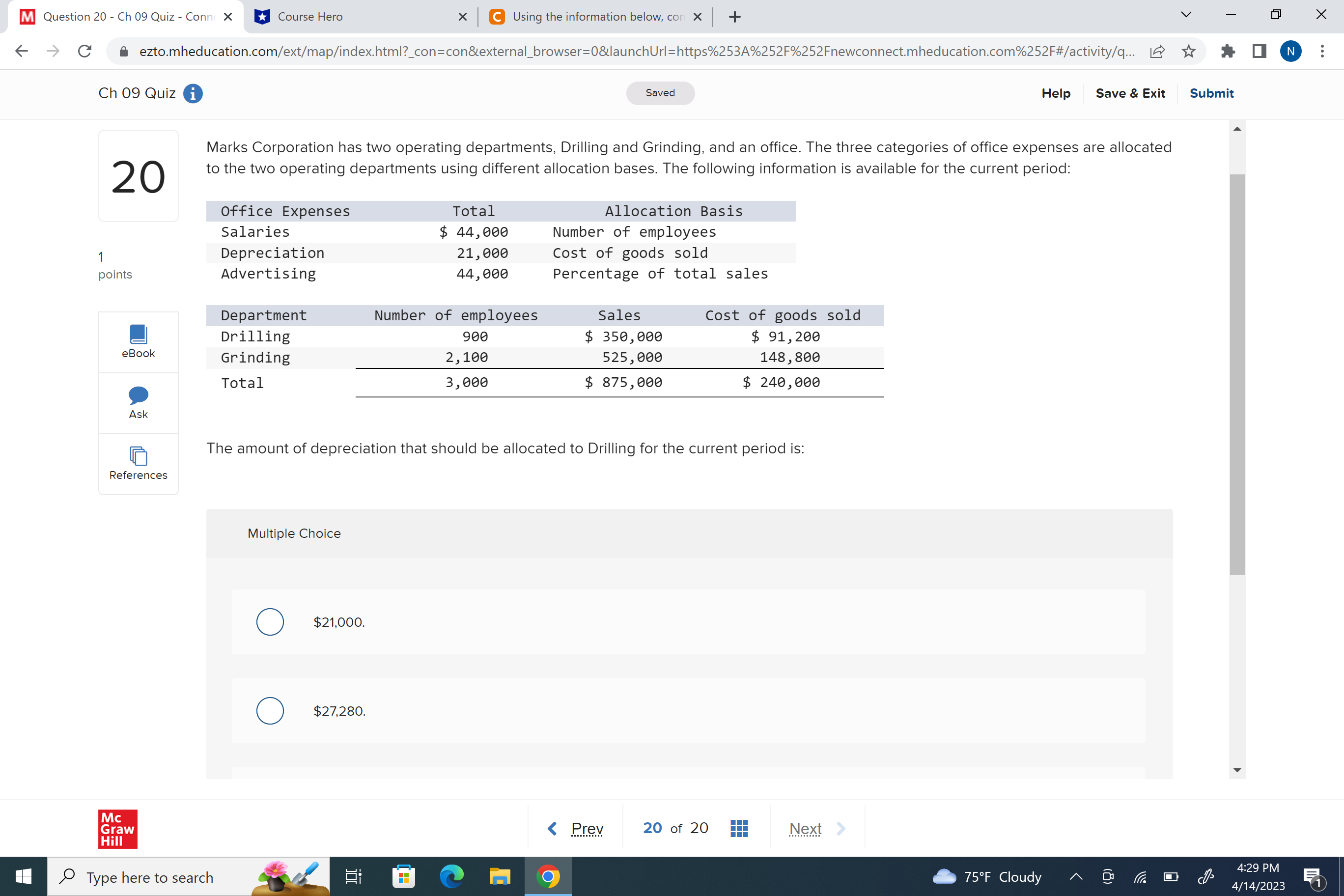This screenshot has width=1344, height=896.
Task: Open Chrome's extensions puzzle icon
Action: click(x=1228, y=51)
